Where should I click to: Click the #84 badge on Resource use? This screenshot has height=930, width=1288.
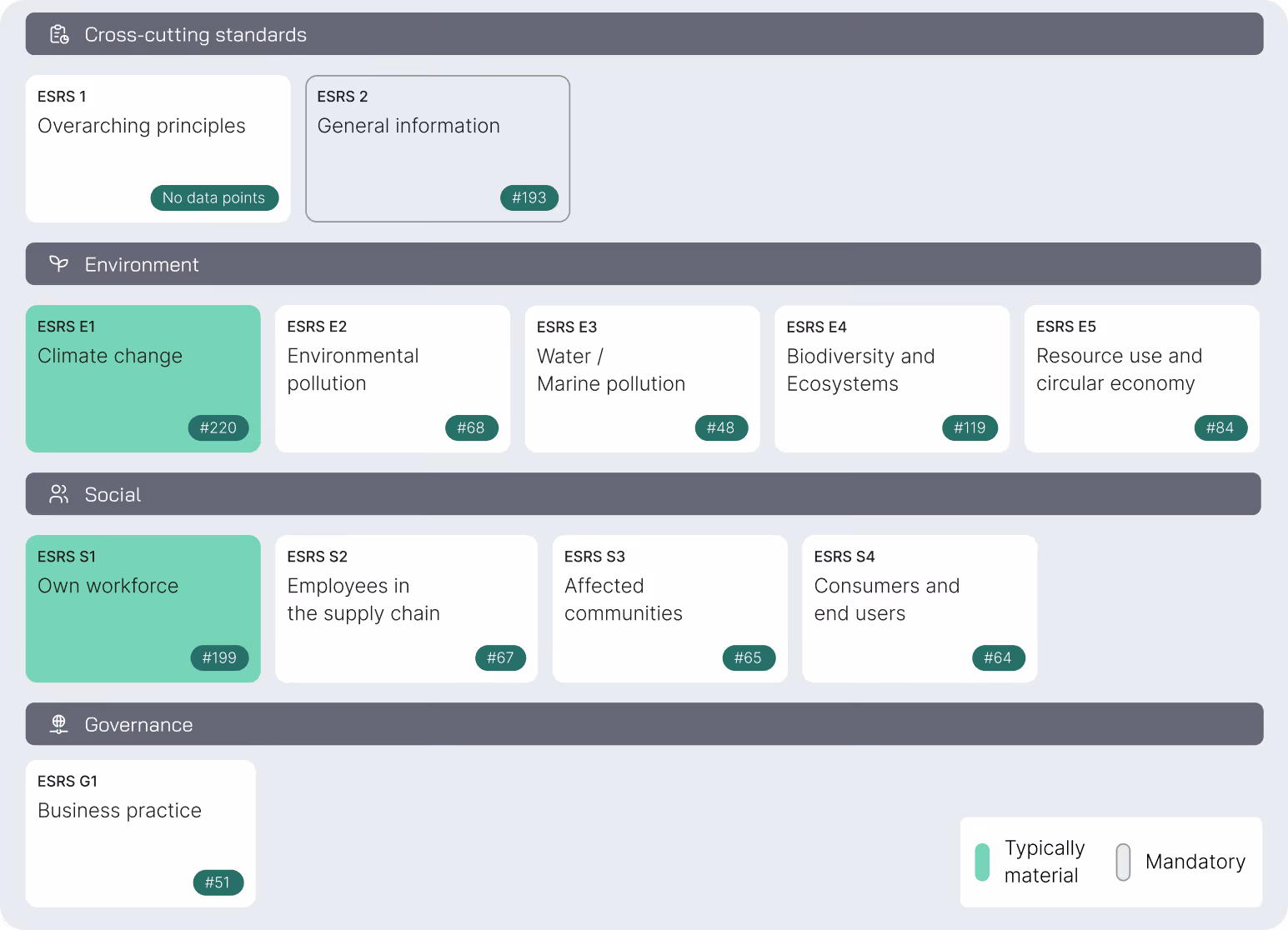[x=1220, y=428]
